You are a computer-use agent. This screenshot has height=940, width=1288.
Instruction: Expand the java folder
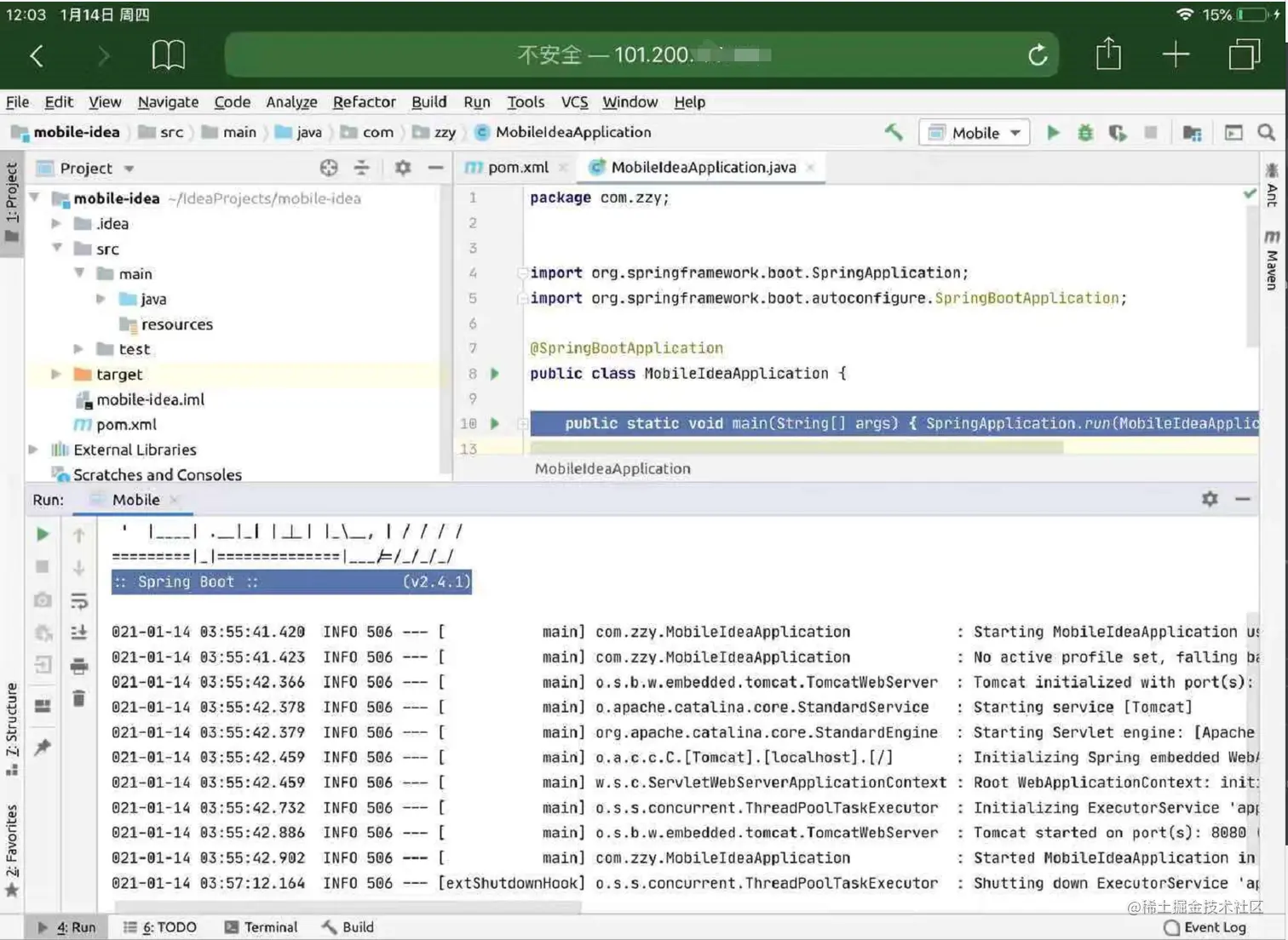click(101, 299)
